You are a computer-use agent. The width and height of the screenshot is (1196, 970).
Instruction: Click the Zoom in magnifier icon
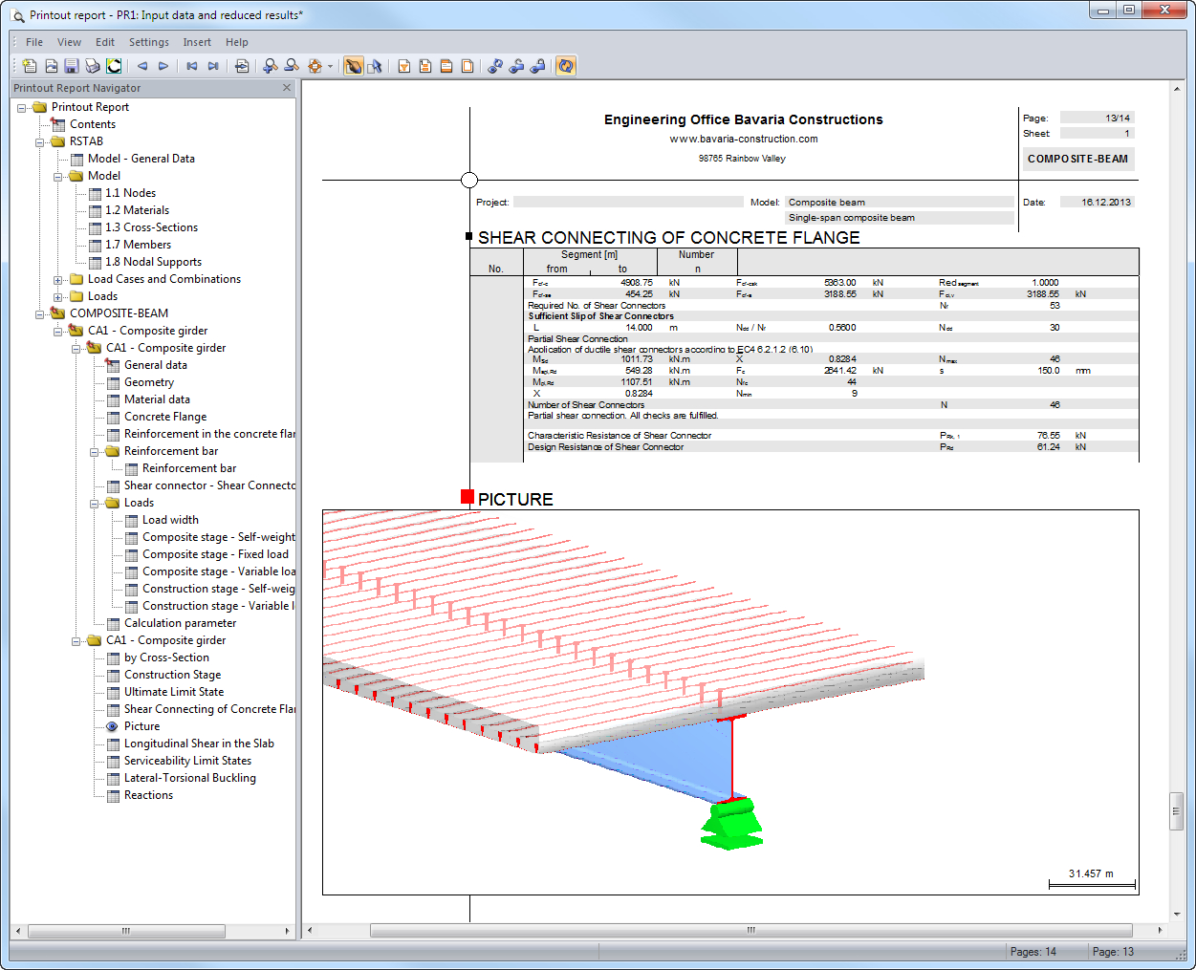click(270, 67)
